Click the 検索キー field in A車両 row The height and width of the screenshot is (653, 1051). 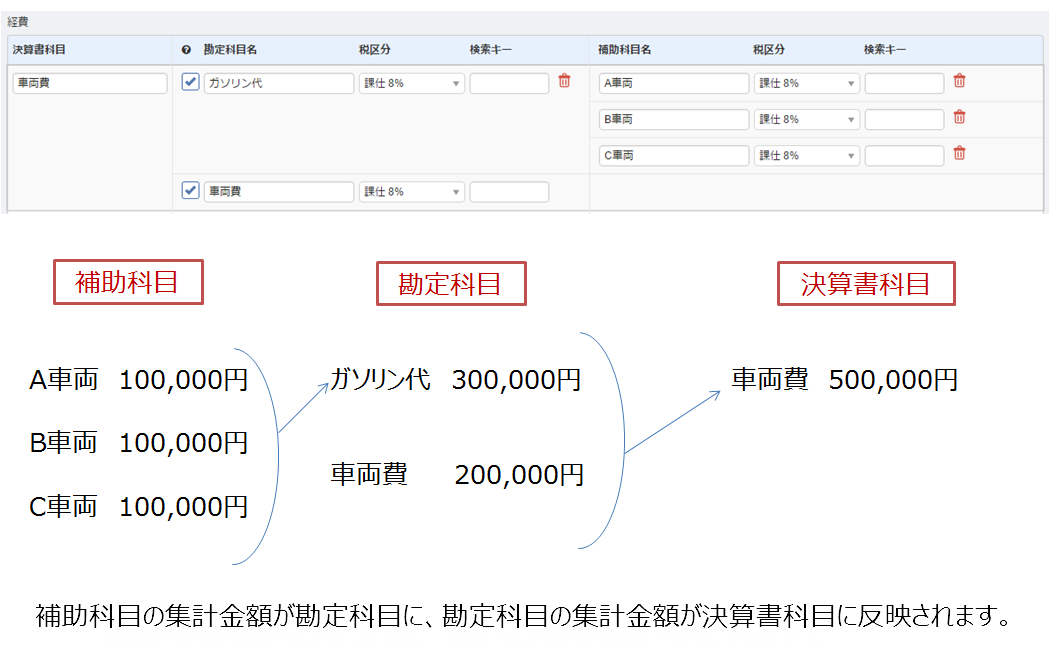(x=904, y=84)
